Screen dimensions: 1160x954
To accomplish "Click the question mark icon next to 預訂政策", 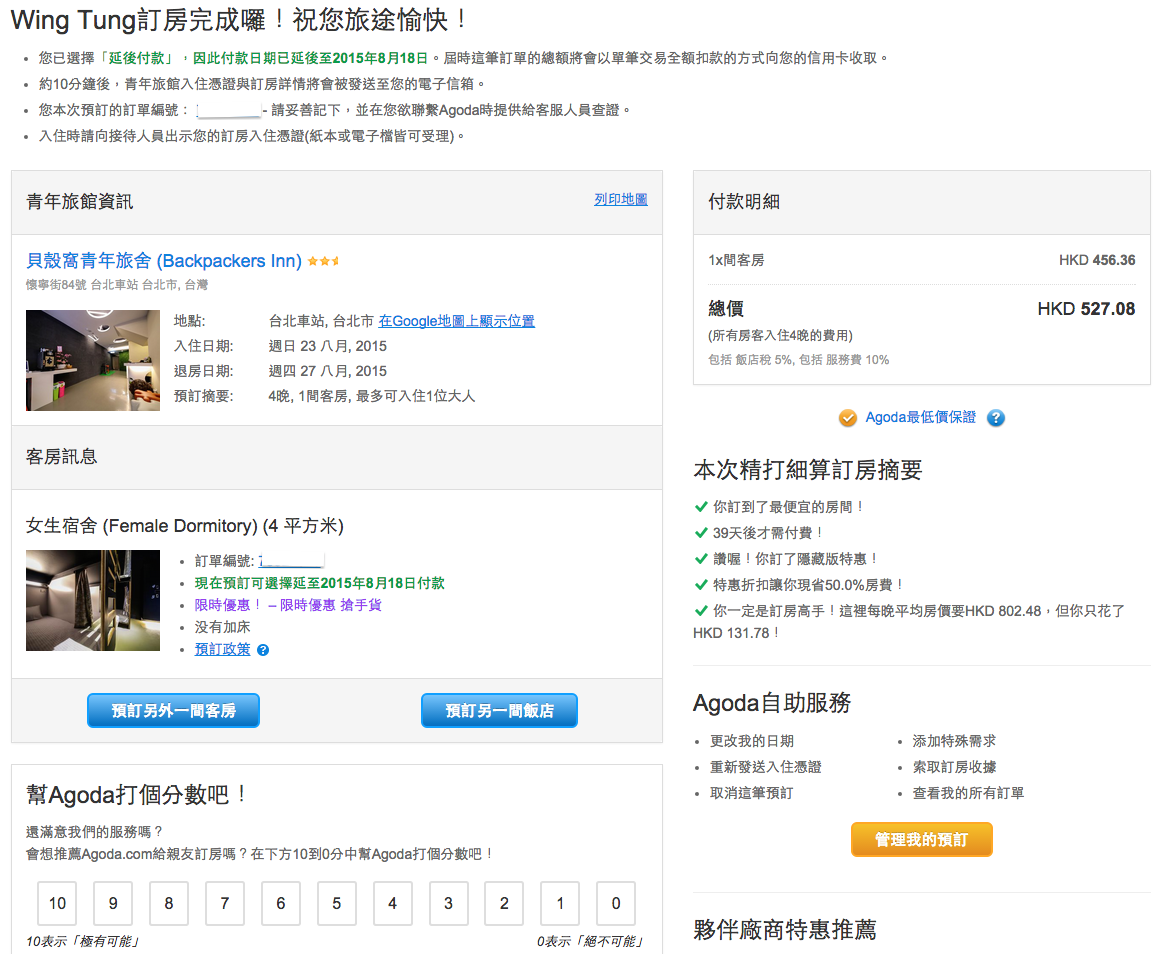I will click(x=263, y=650).
